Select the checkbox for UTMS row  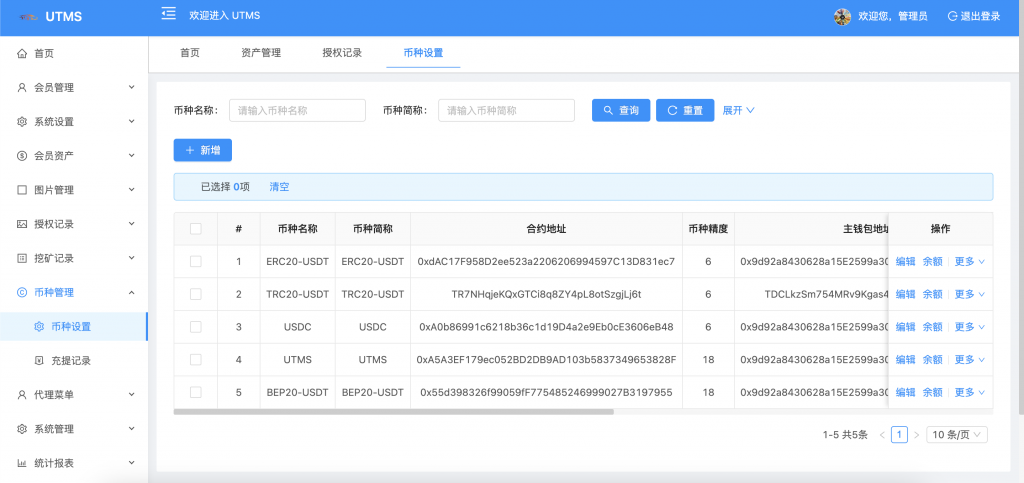pos(196,360)
